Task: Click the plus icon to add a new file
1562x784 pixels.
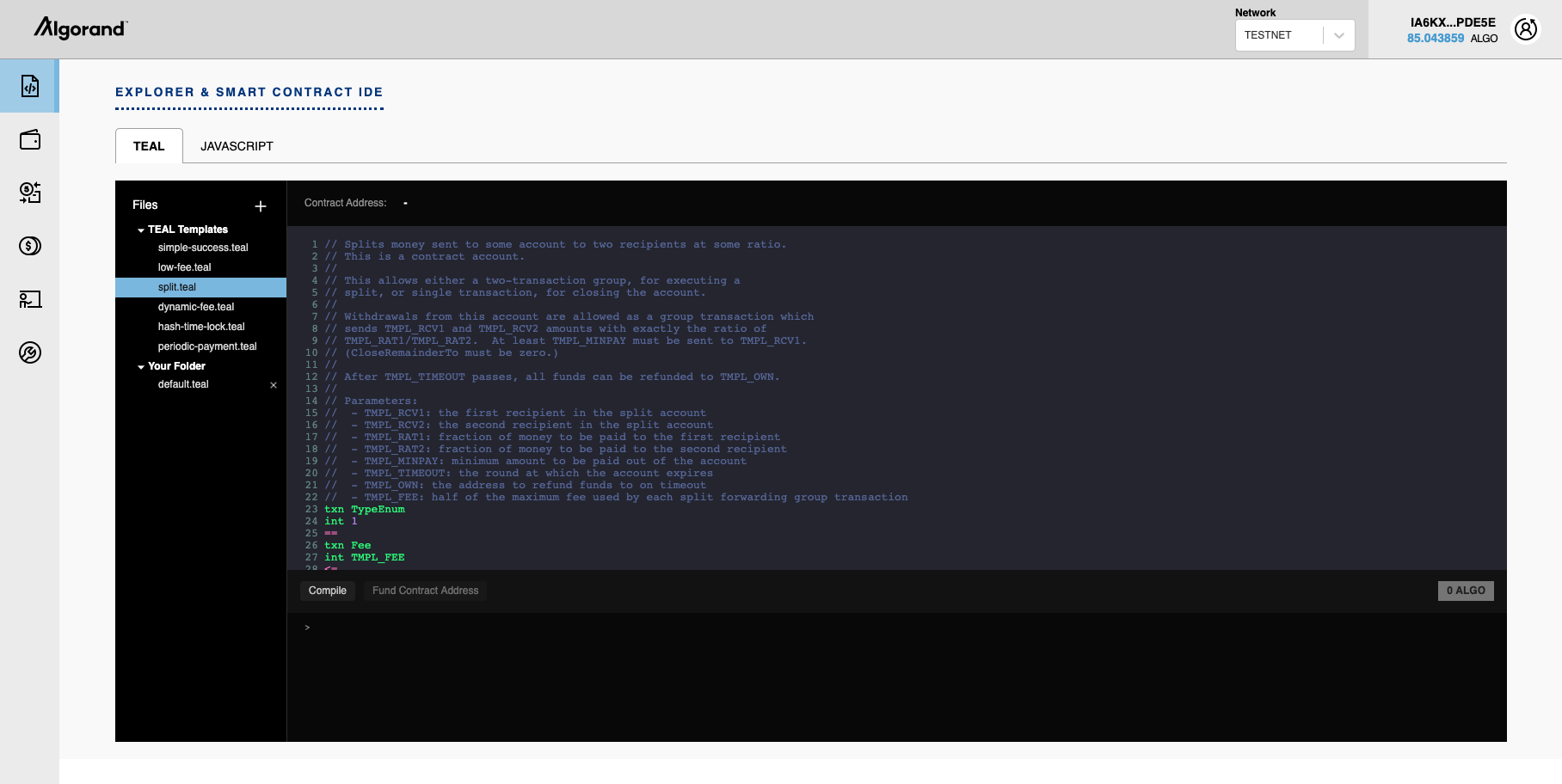Action: [261, 206]
